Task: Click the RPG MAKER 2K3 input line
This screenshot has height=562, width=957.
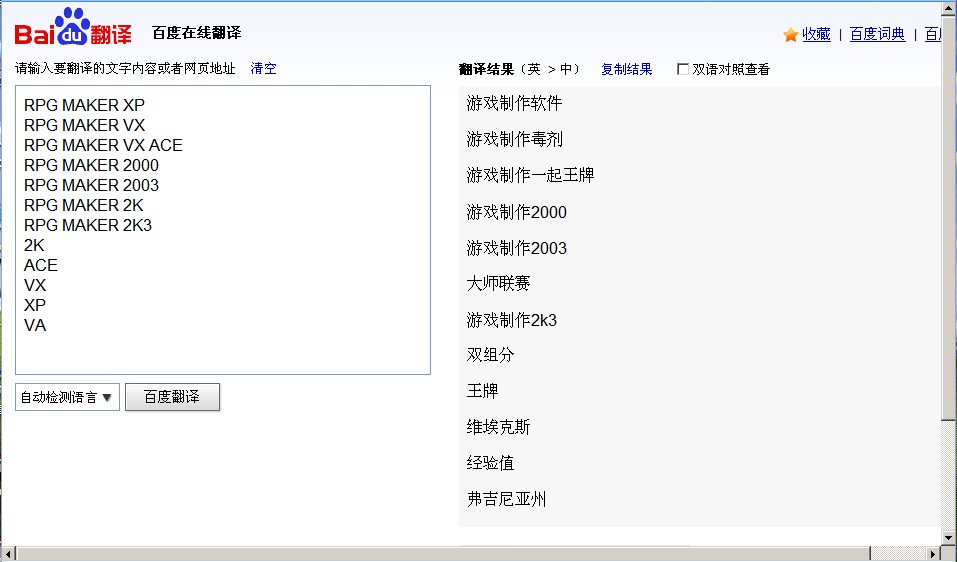Action: pos(88,225)
